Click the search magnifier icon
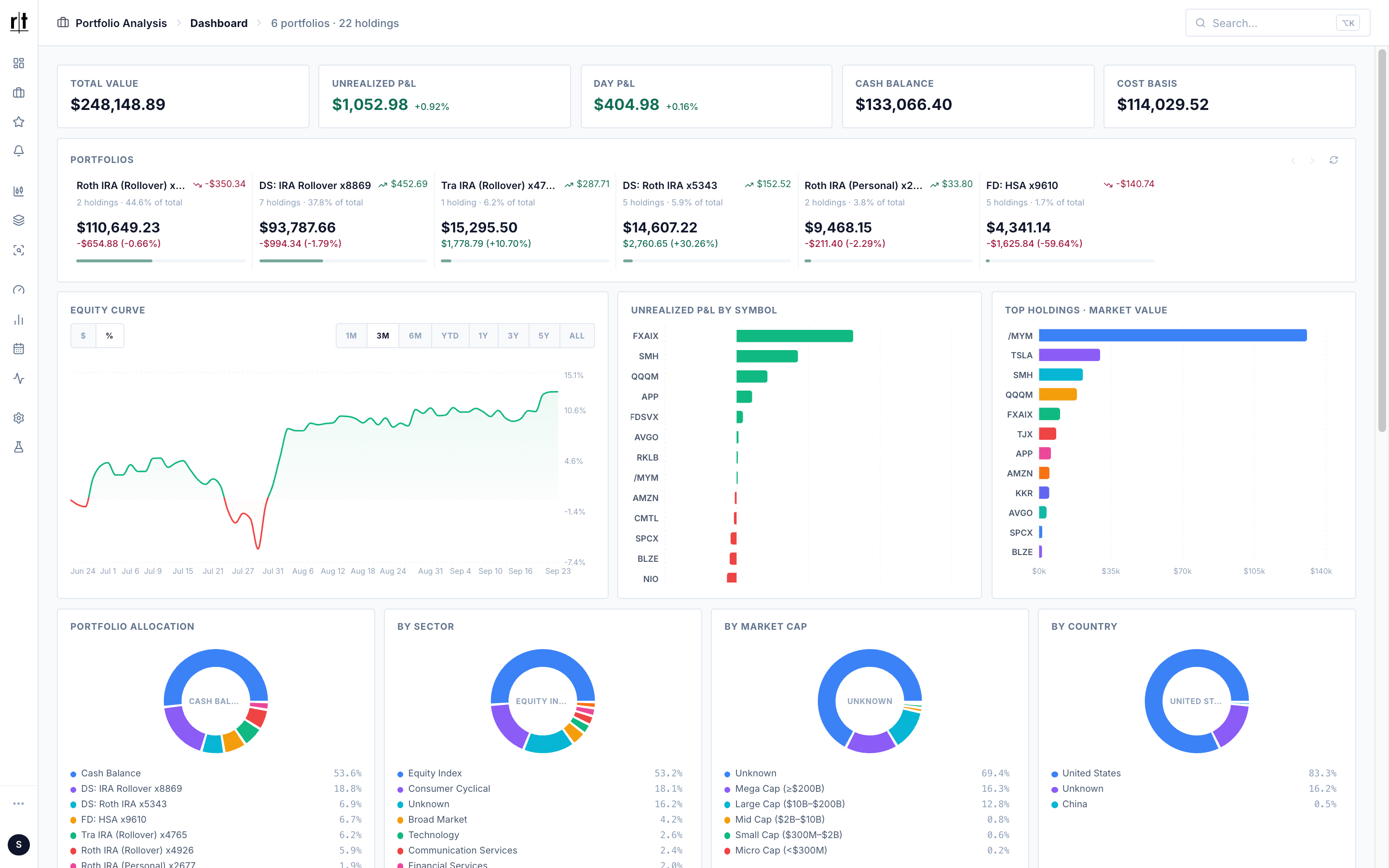 click(x=1200, y=23)
